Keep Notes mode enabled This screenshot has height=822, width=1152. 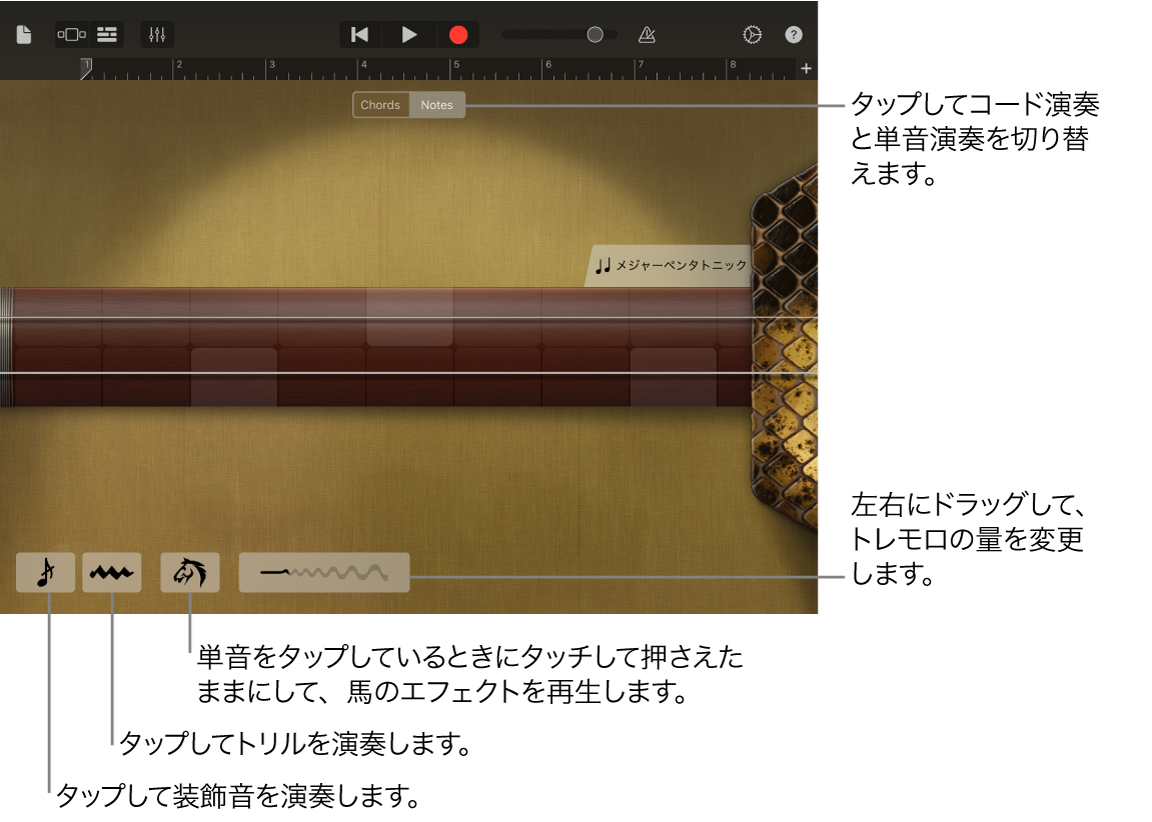click(x=437, y=104)
